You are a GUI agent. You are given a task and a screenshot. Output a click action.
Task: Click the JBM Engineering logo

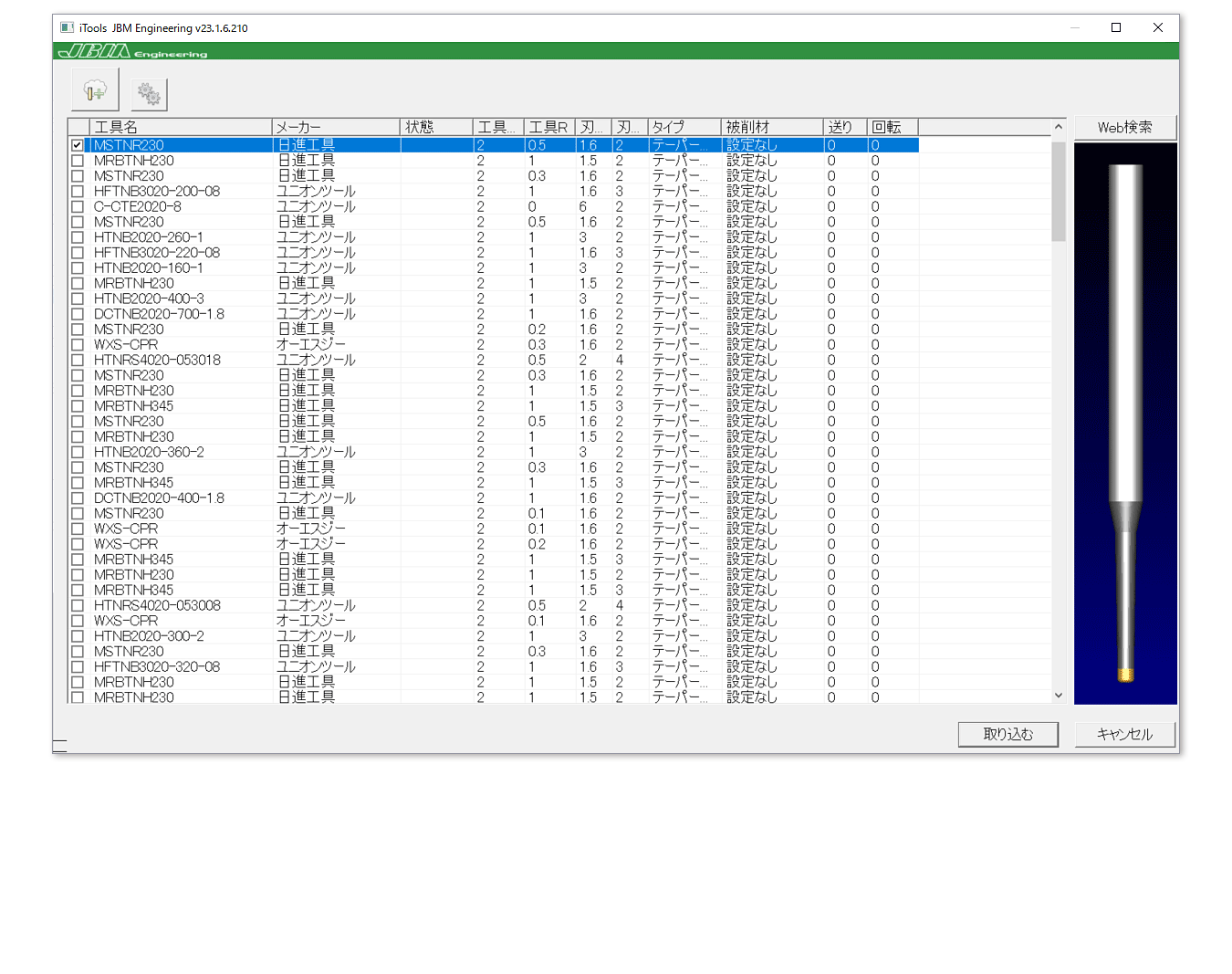[133, 52]
